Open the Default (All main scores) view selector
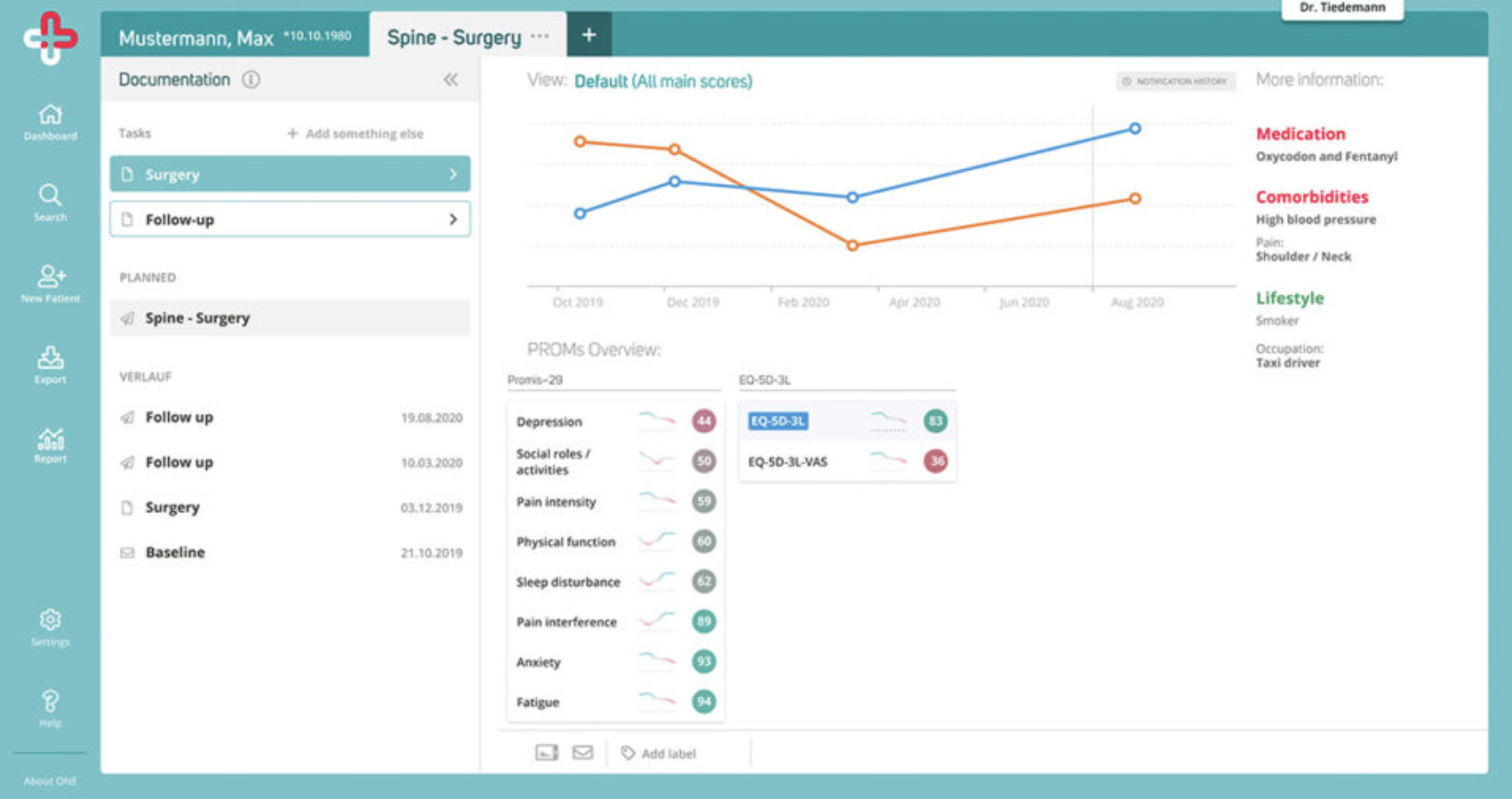Viewport: 1512px width, 799px height. (x=663, y=82)
